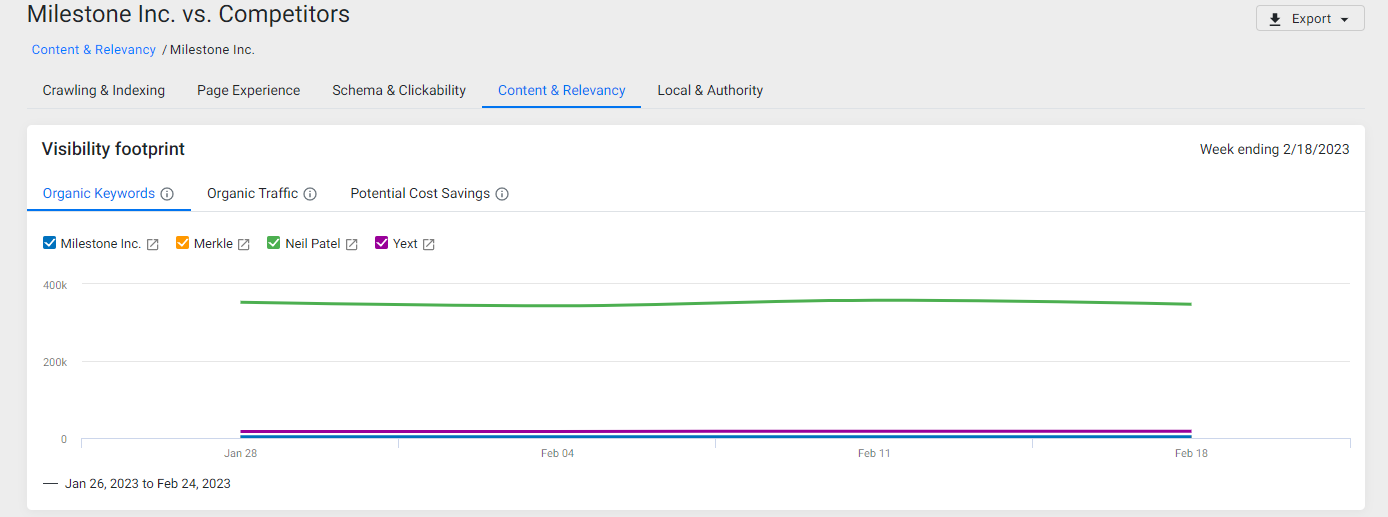Open Neil Patel external link icon

352,244
